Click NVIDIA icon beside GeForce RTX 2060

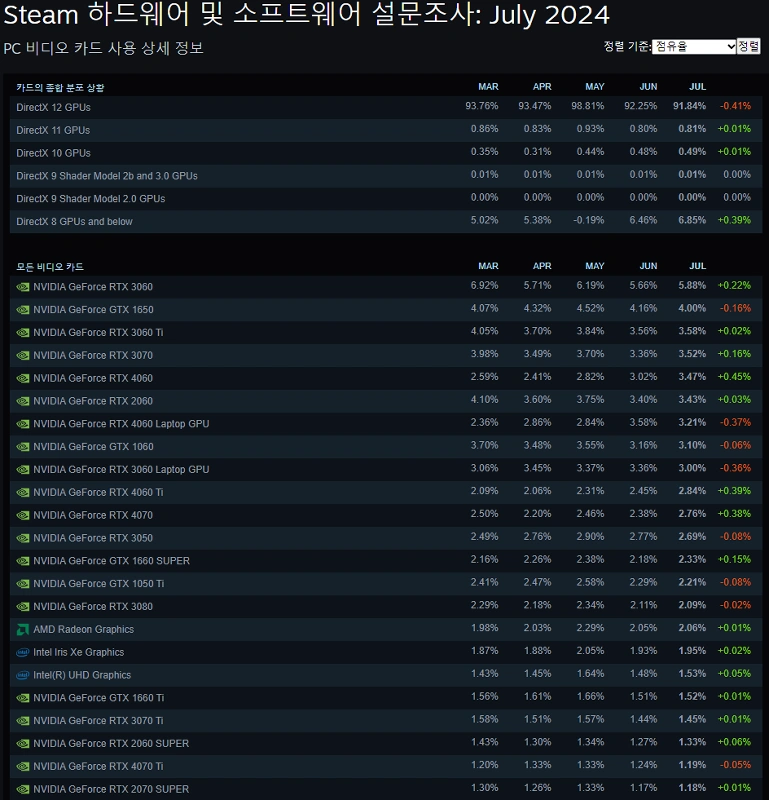pyautogui.click(x=22, y=401)
